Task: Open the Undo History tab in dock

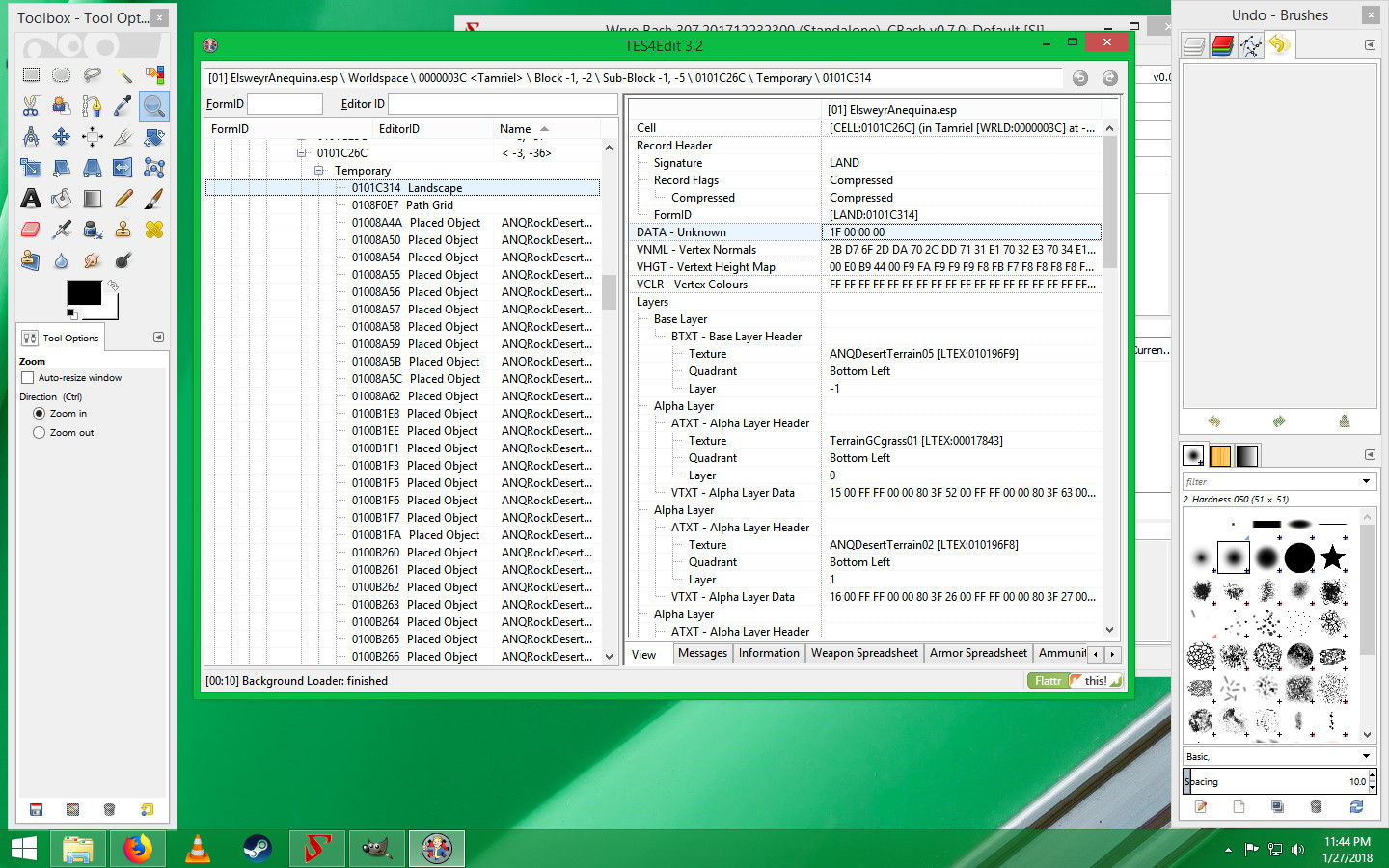Action: pos(1279,45)
